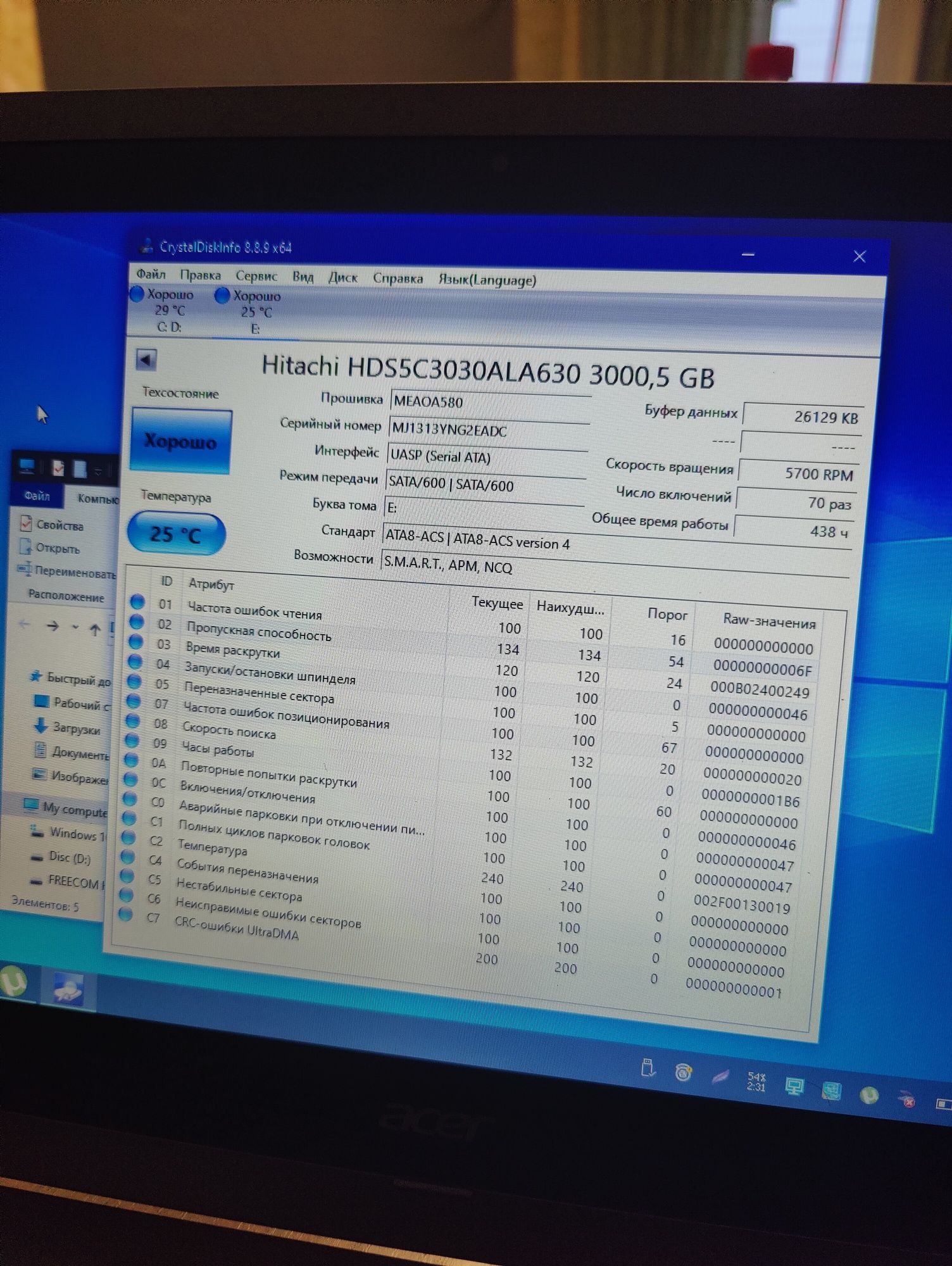Image resolution: width=952 pixels, height=1266 pixels.
Task: Click the 54% battery time tray indicator
Action: 756,1082
